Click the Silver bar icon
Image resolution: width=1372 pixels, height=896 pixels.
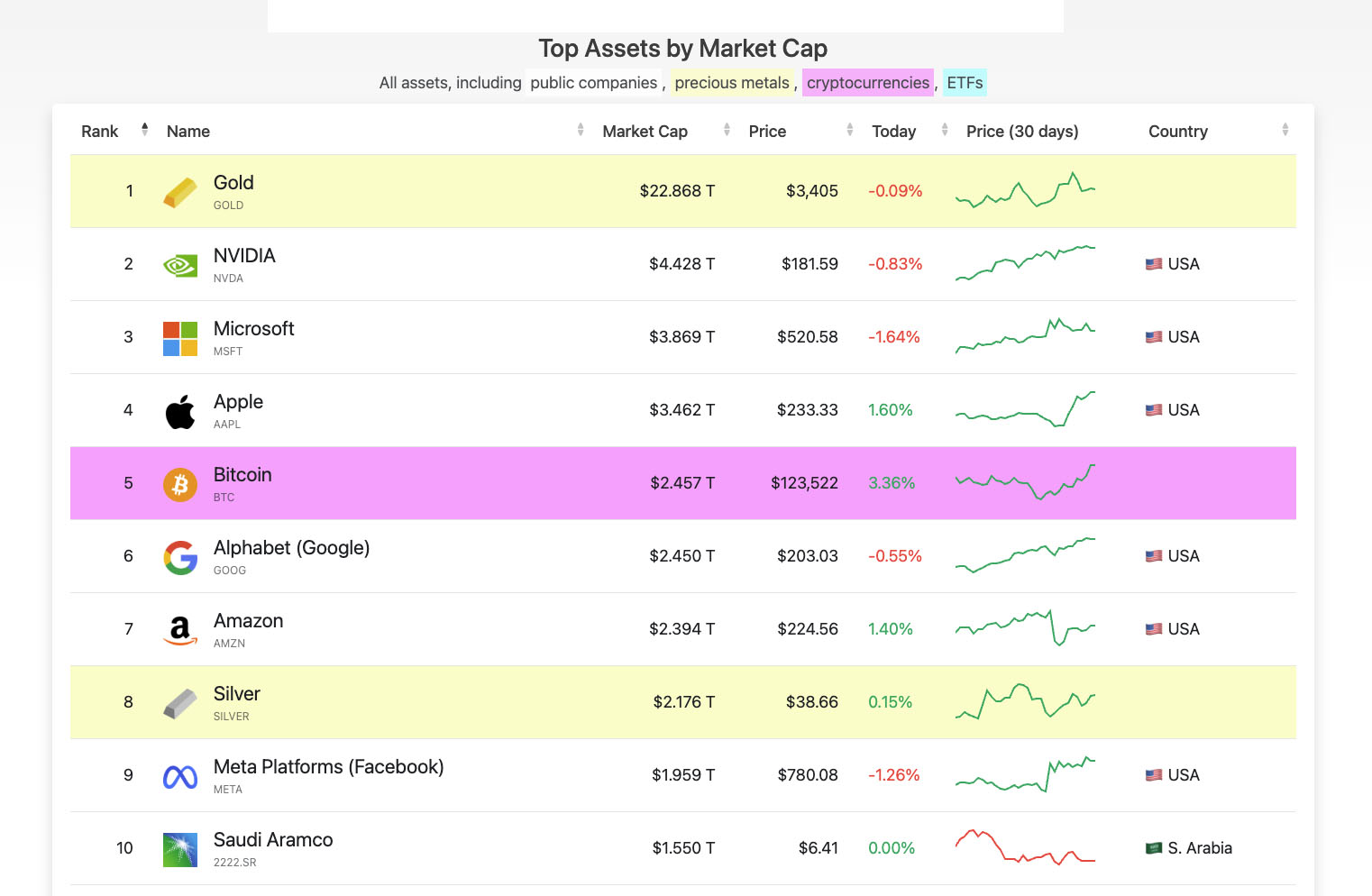(180, 703)
